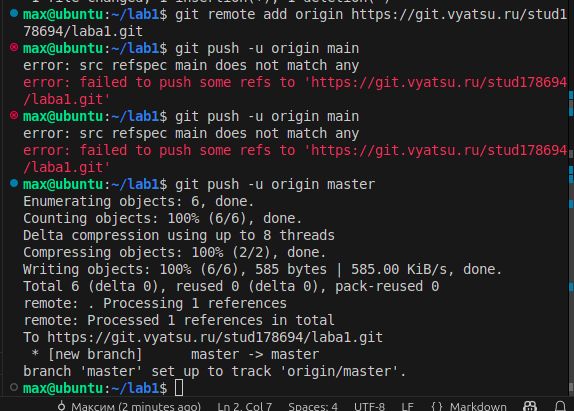
Task: Open notifications via the bell icon
Action: click(560, 406)
